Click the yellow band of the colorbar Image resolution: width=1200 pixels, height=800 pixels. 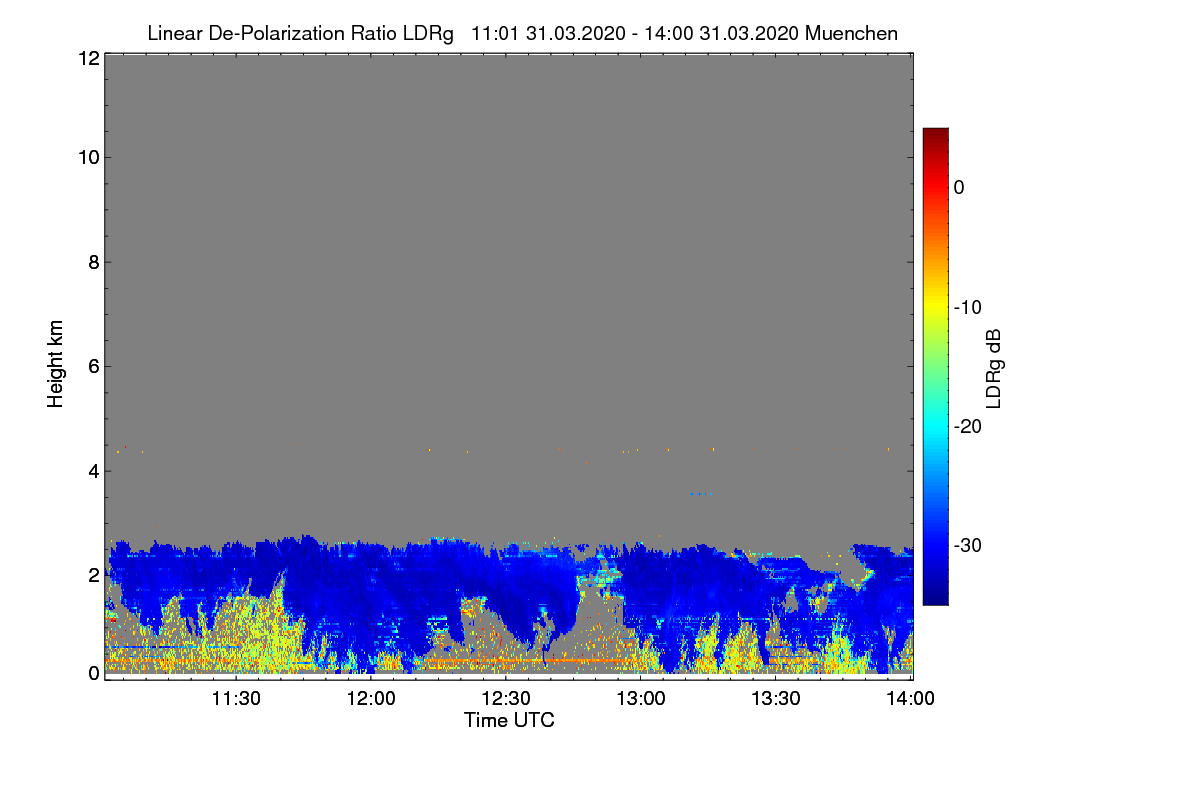(935, 305)
